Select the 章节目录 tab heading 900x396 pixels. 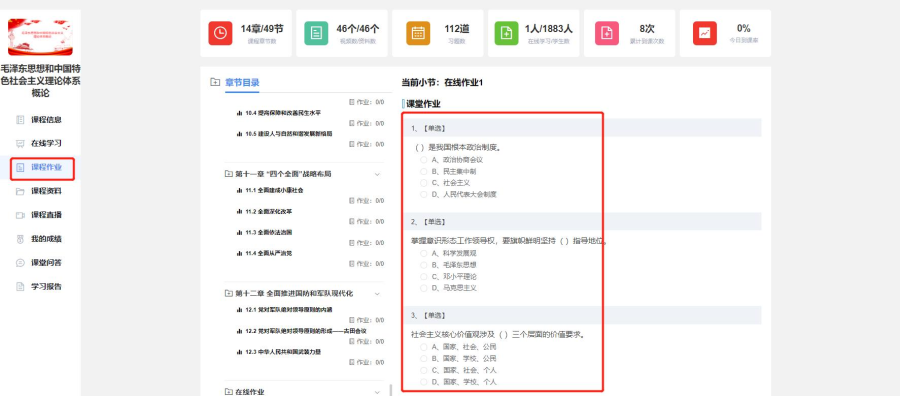pos(242,83)
